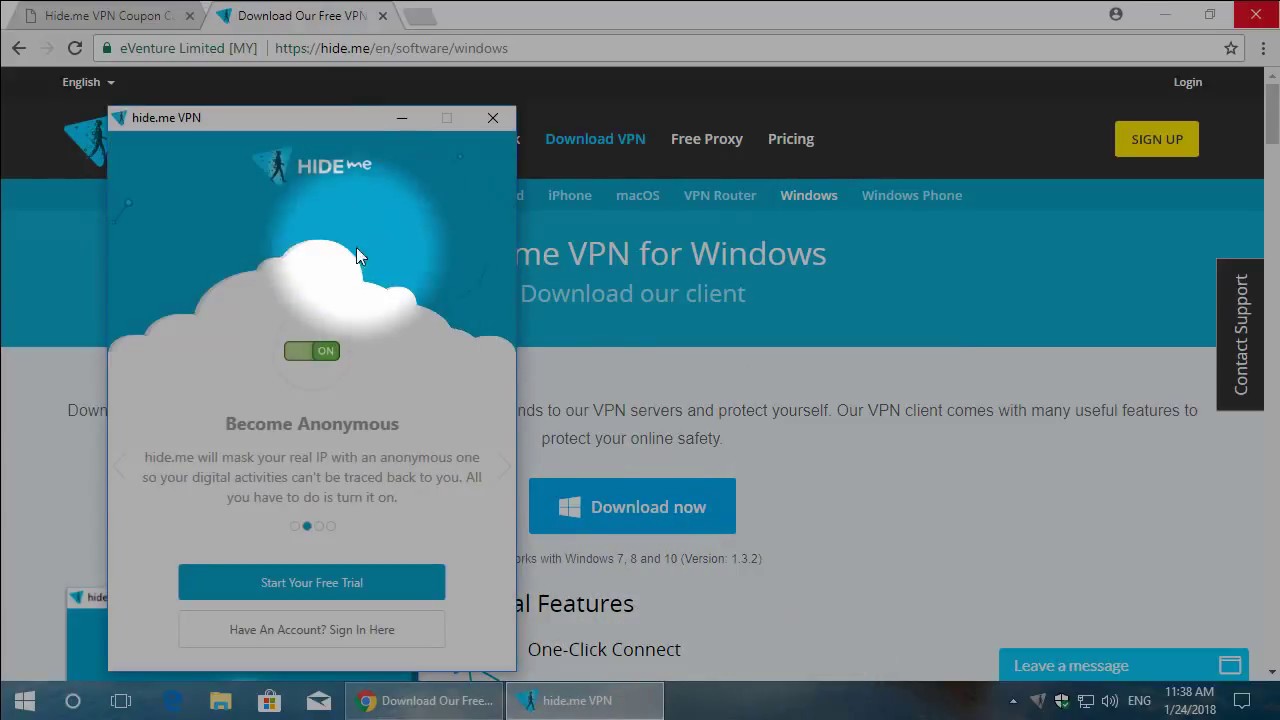This screenshot has height=720, width=1280.
Task: Open Mail app from taskbar
Action: (x=319, y=701)
